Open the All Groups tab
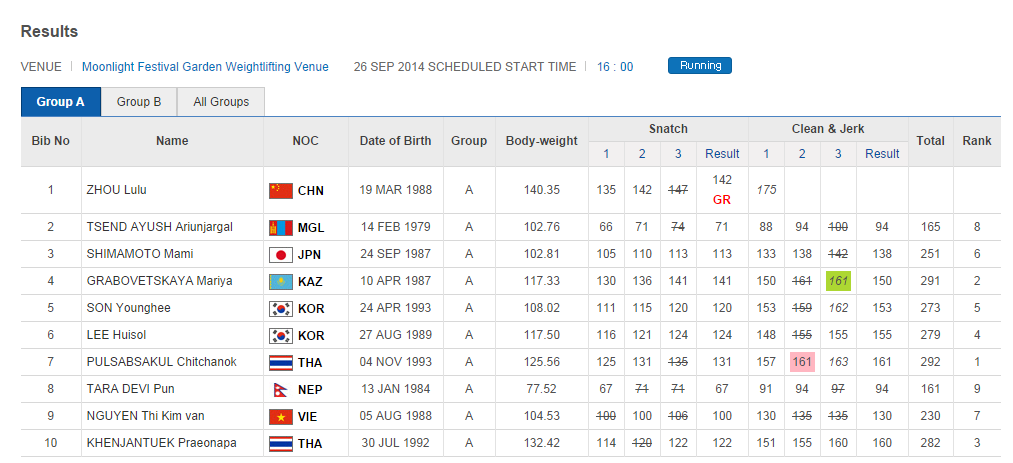This screenshot has height=463, width=1013. pos(221,102)
